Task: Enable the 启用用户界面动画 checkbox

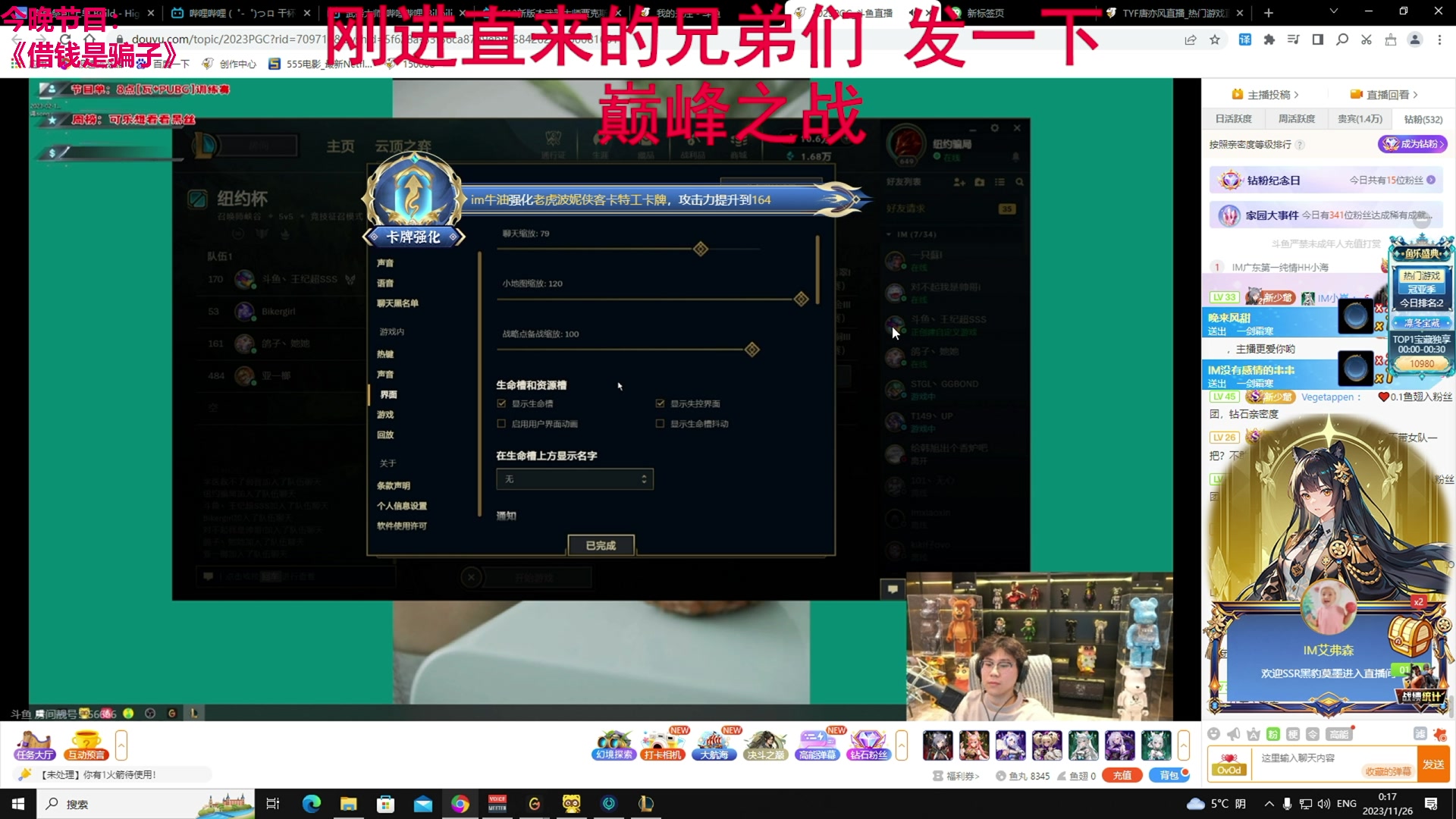Action: 502,423
